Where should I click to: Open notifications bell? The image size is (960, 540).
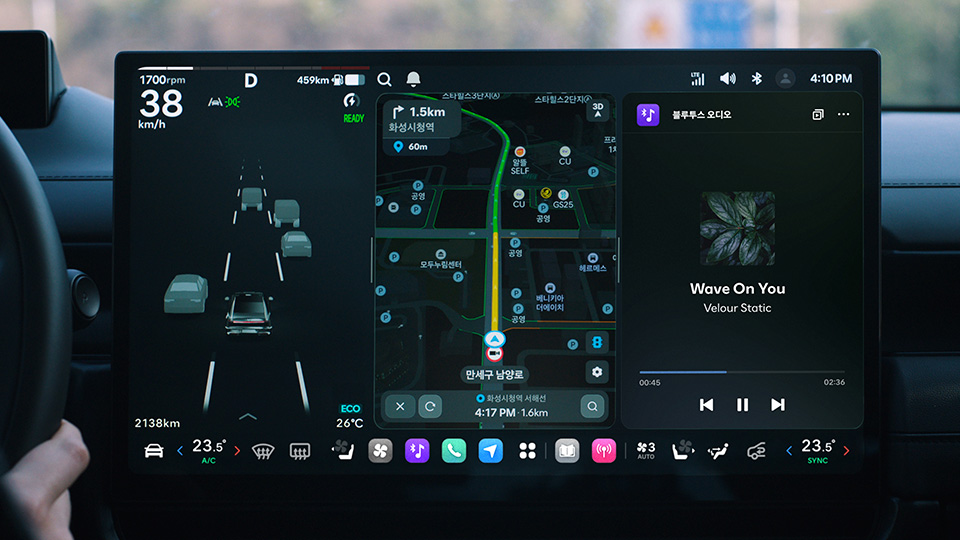413,79
